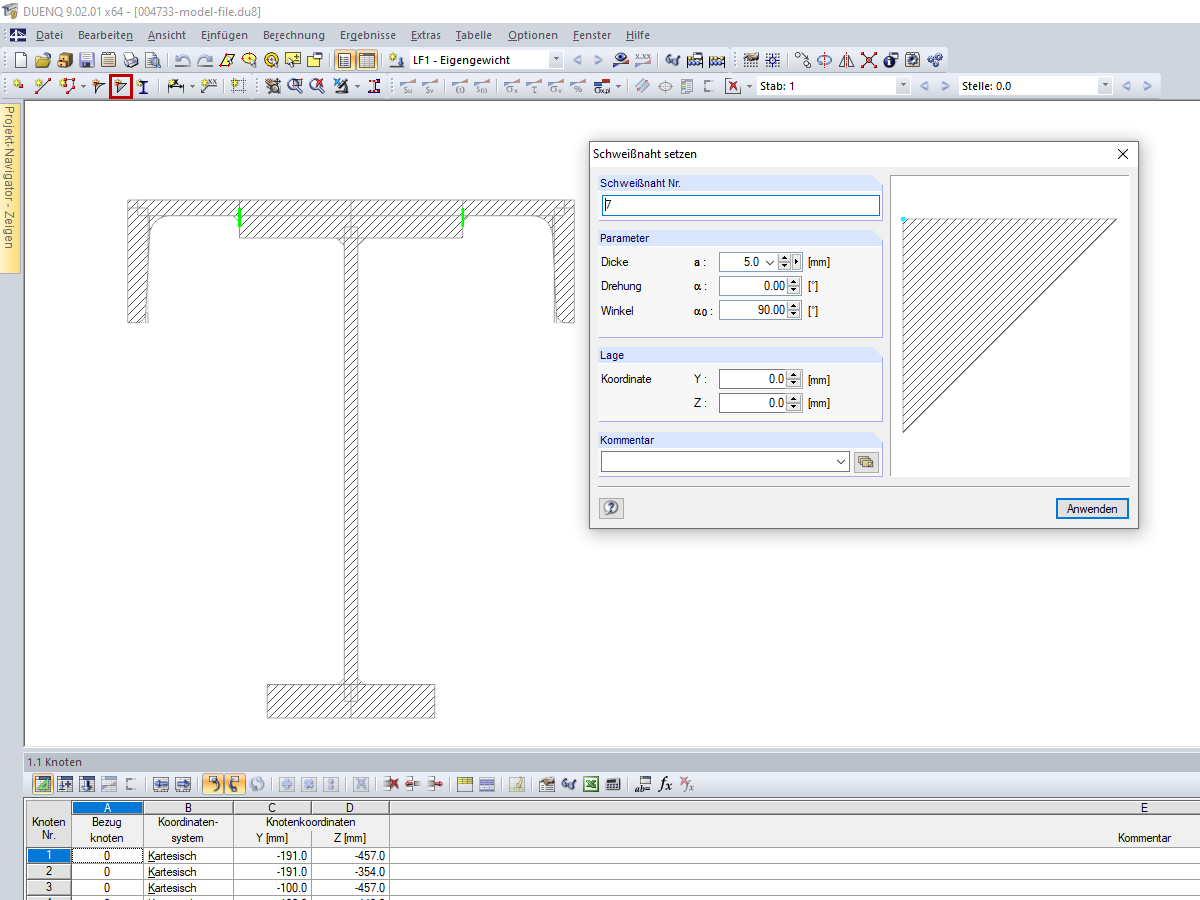Toggle the second table display button
Image resolution: width=1200 pixels, height=900 pixels.
tap(367, 60)
